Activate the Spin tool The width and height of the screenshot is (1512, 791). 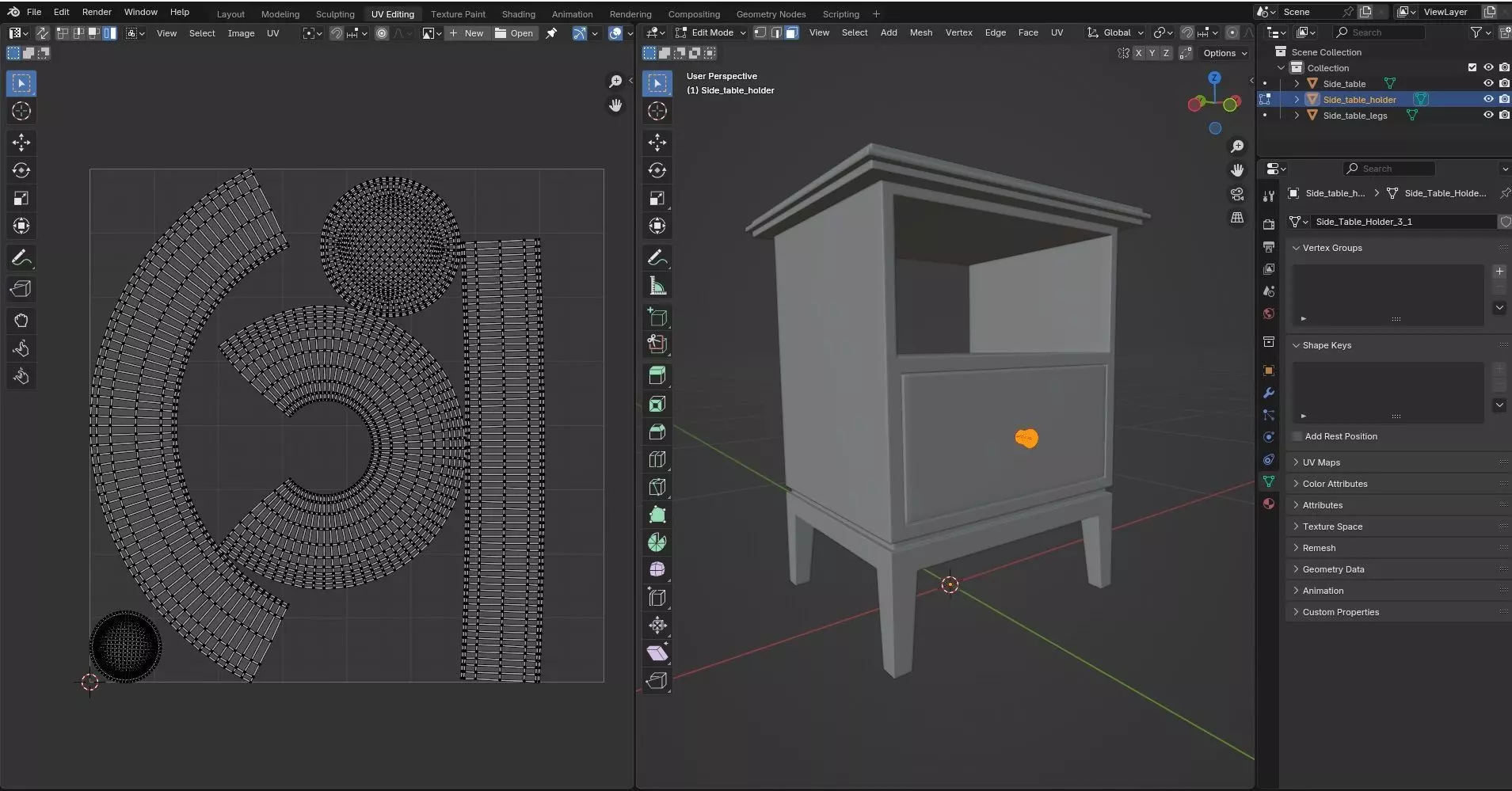pyautogui.click(x=657, y=542)
